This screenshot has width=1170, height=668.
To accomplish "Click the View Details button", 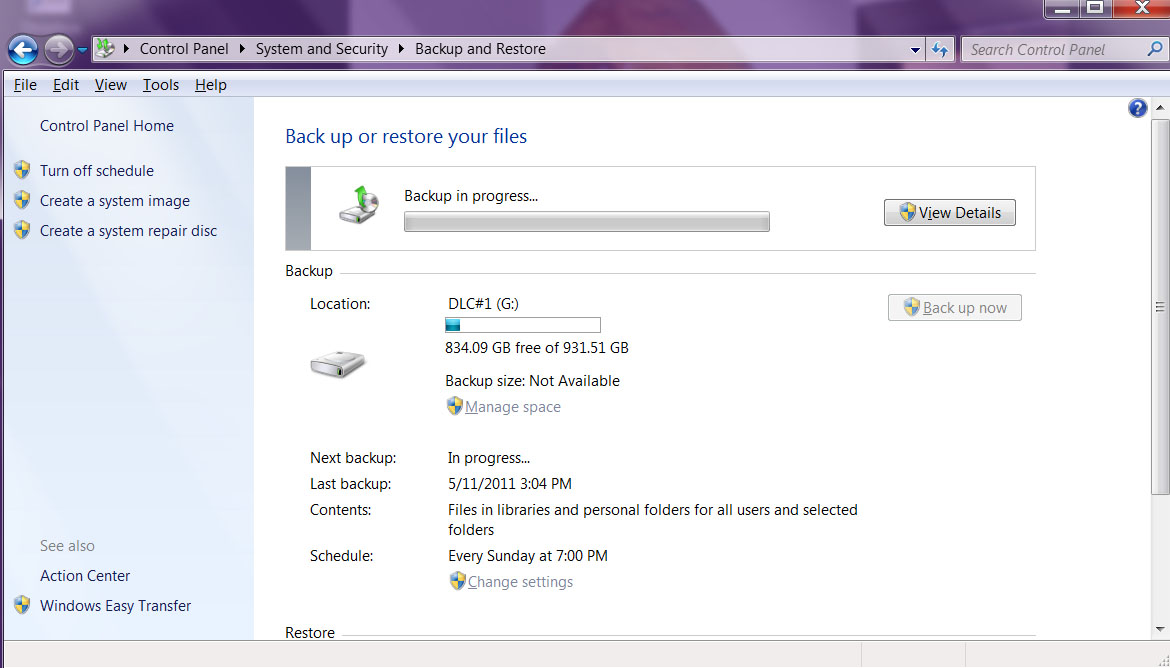I will point(949,212).
